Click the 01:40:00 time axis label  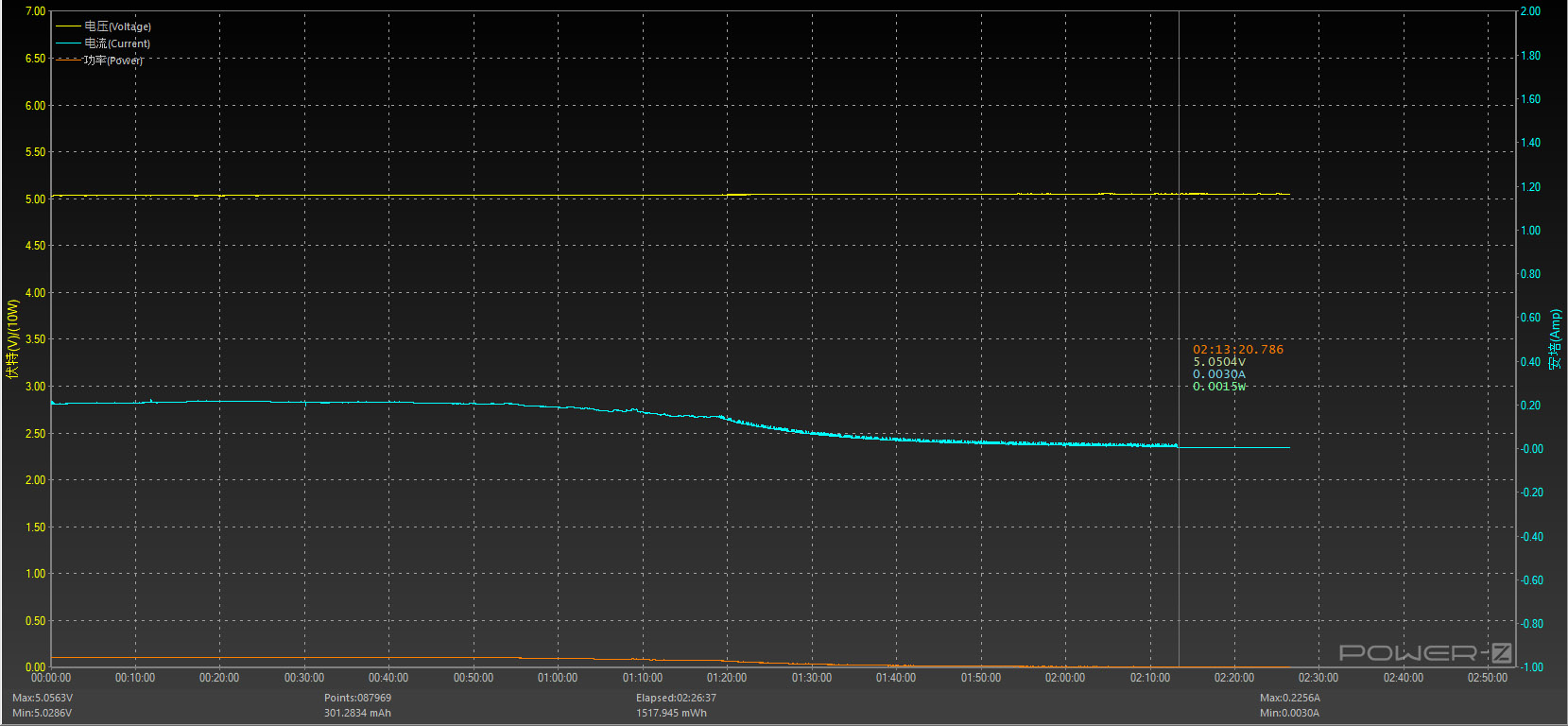coord(896,678)
